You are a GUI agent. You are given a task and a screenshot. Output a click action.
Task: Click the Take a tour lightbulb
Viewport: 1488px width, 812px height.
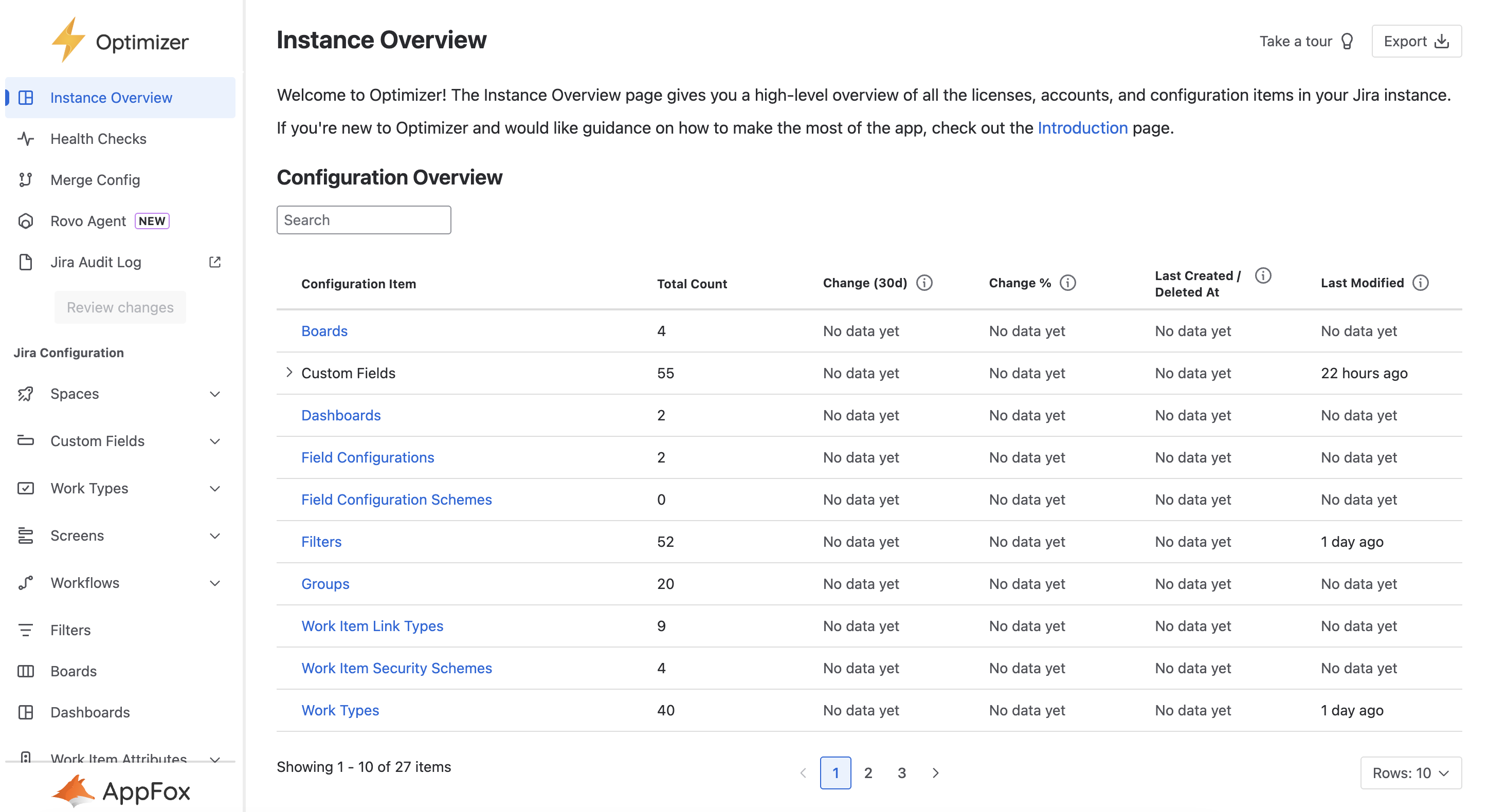pyautogui.click(x=1347, y=41)
